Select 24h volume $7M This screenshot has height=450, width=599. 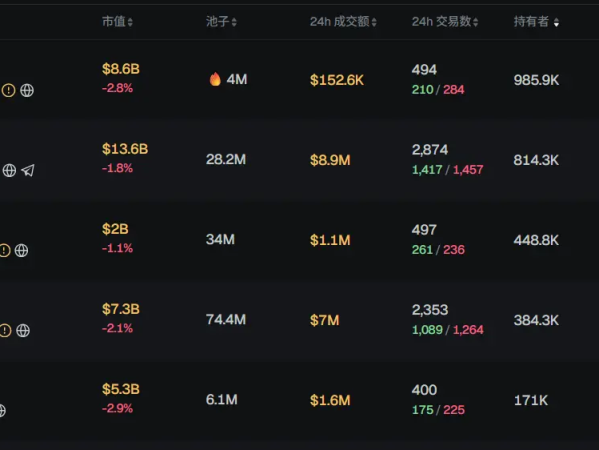click(324, 320)
